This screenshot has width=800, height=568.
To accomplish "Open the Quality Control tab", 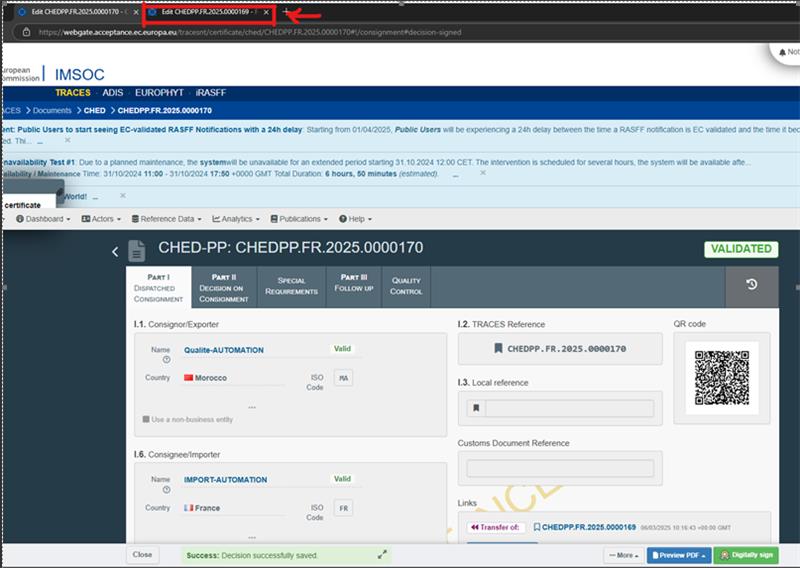I will click(406, 286).
